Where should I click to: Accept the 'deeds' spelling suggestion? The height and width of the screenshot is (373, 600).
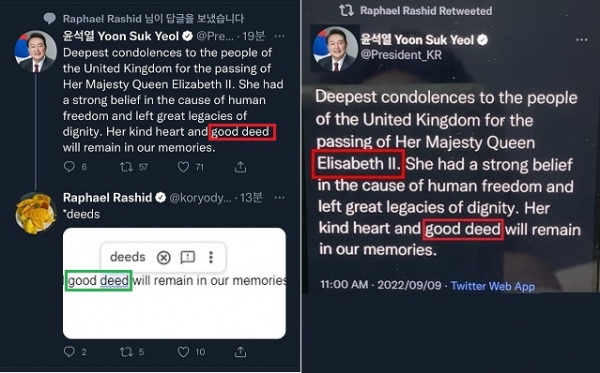tap(127, 257)
